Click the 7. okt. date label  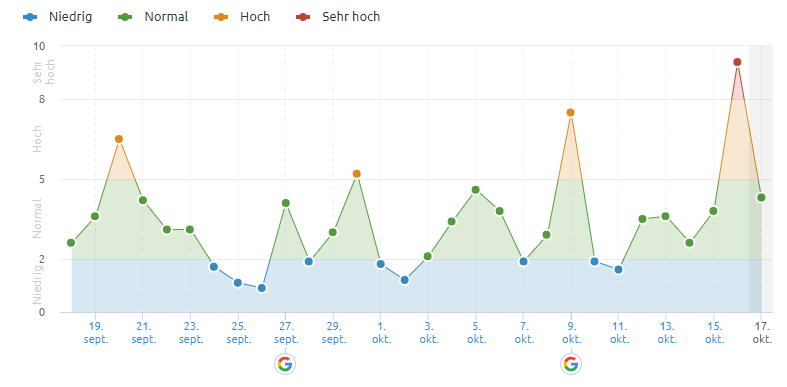(x=524, y=333)
